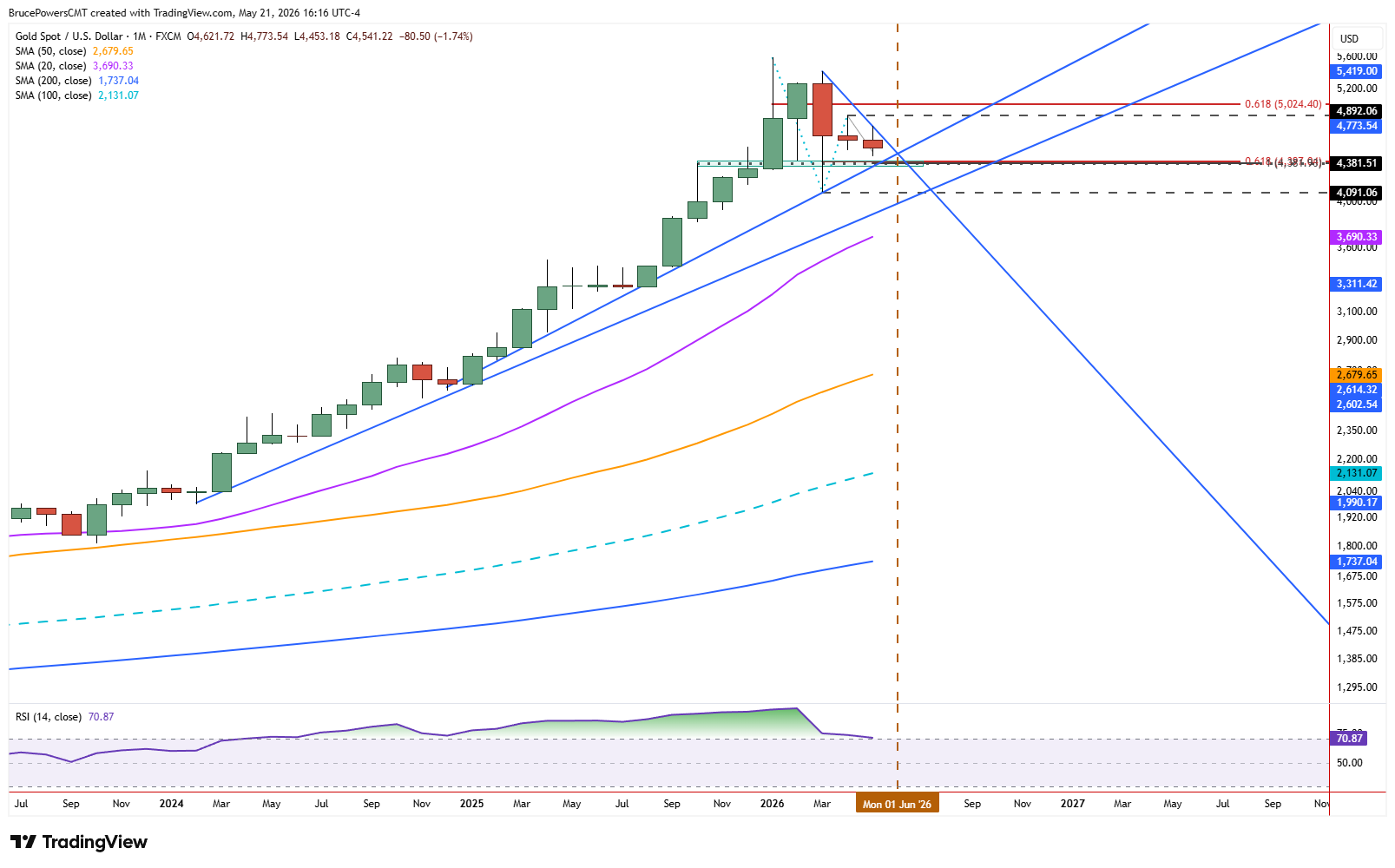Image resolution: width=1395 pixels, height=868 pixels.
Task: Select the Gold Spot / U.S. Dollar title
Action: [69, 36]
